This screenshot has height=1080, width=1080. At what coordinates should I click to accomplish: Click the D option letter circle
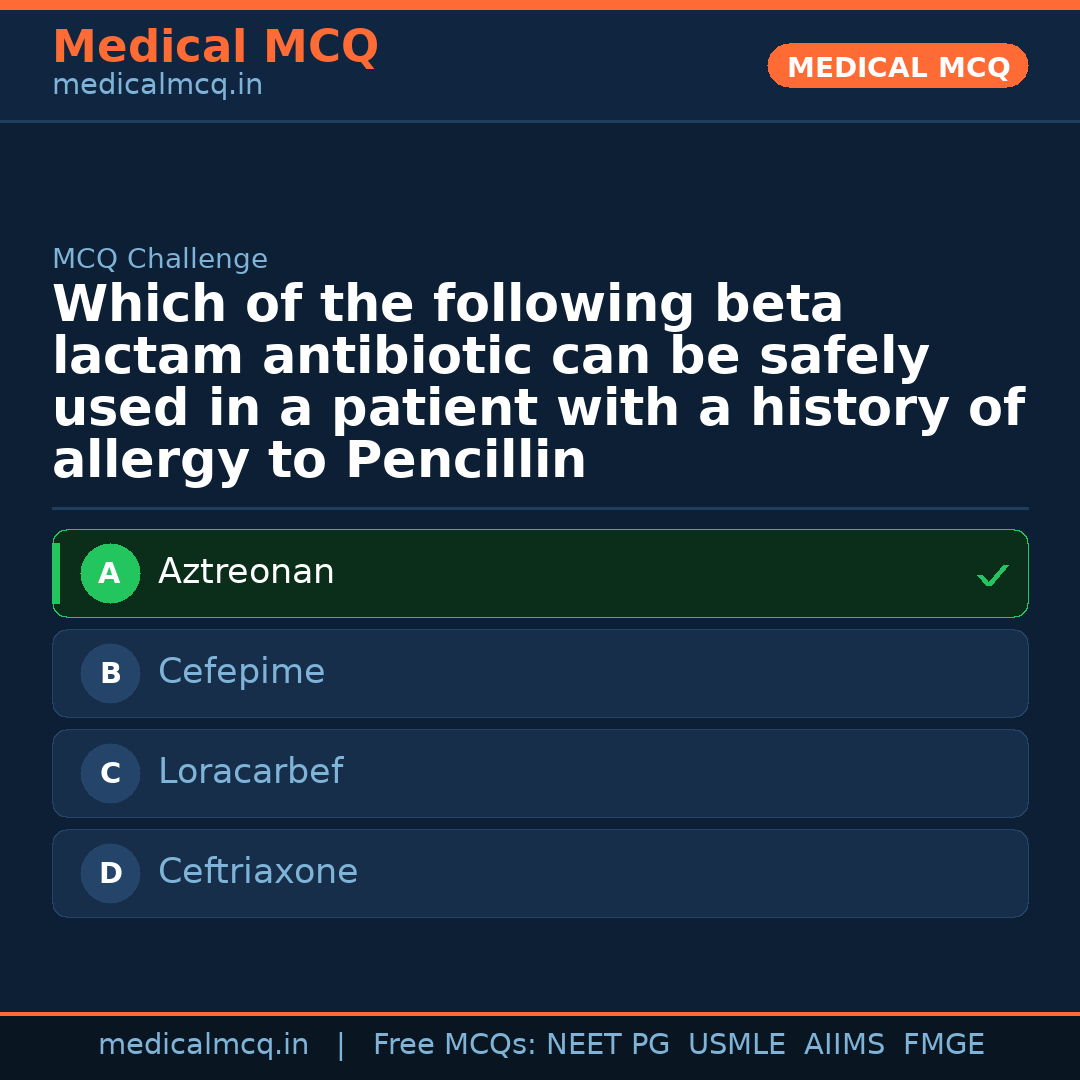110,873
